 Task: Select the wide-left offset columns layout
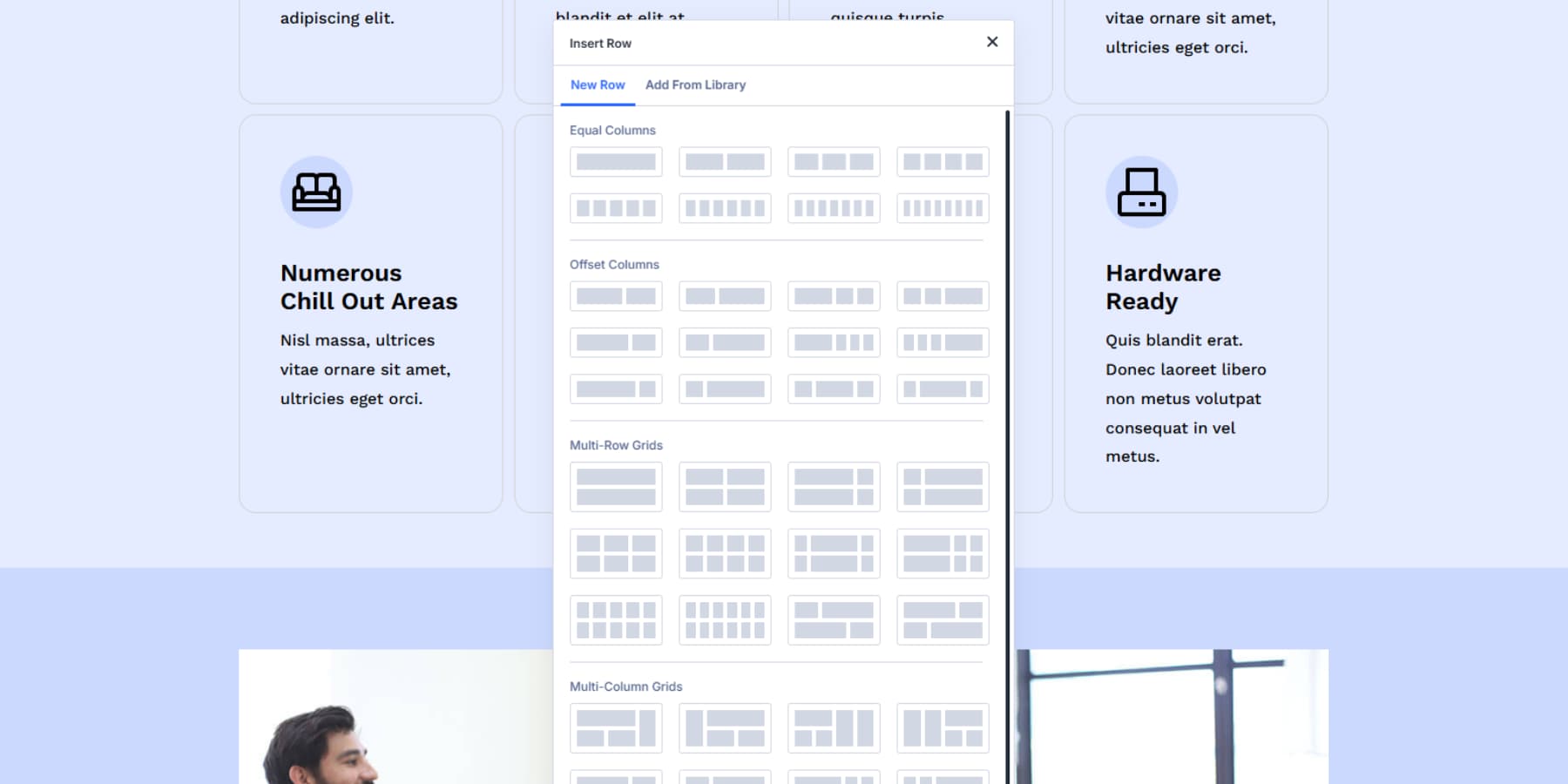[616, 296]
